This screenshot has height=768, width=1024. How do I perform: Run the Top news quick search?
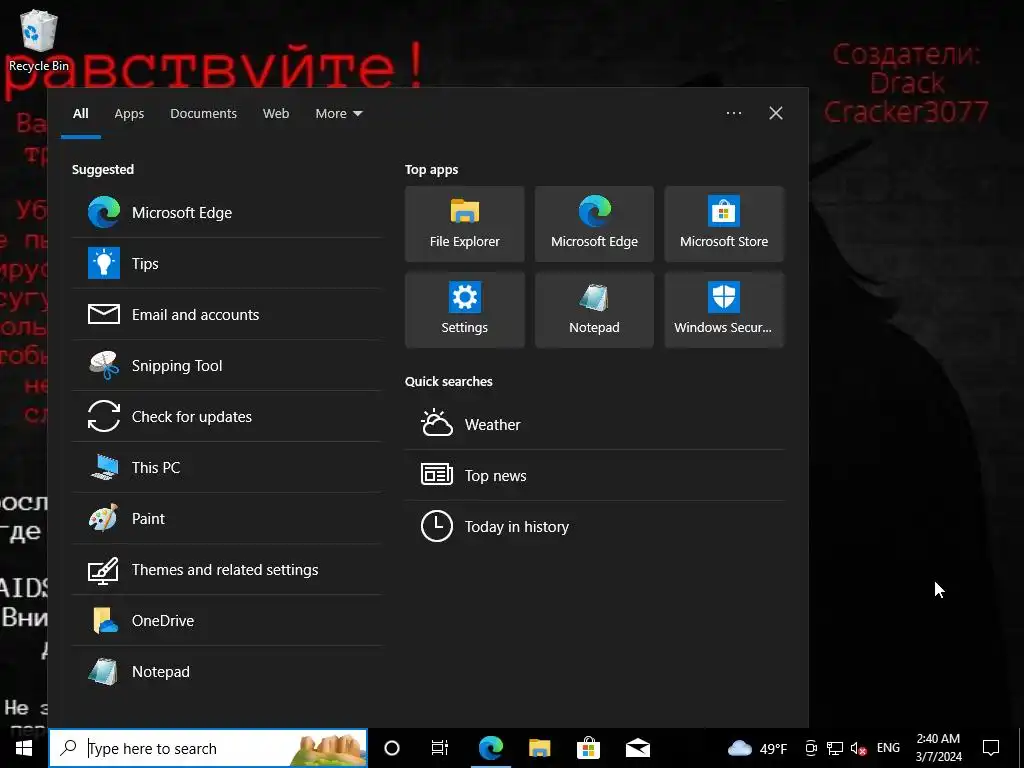tap(594, 475)
